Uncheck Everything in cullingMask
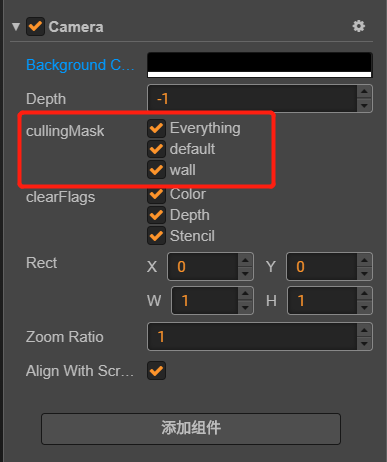Viewport: 387px width, 462px height. 156,128
